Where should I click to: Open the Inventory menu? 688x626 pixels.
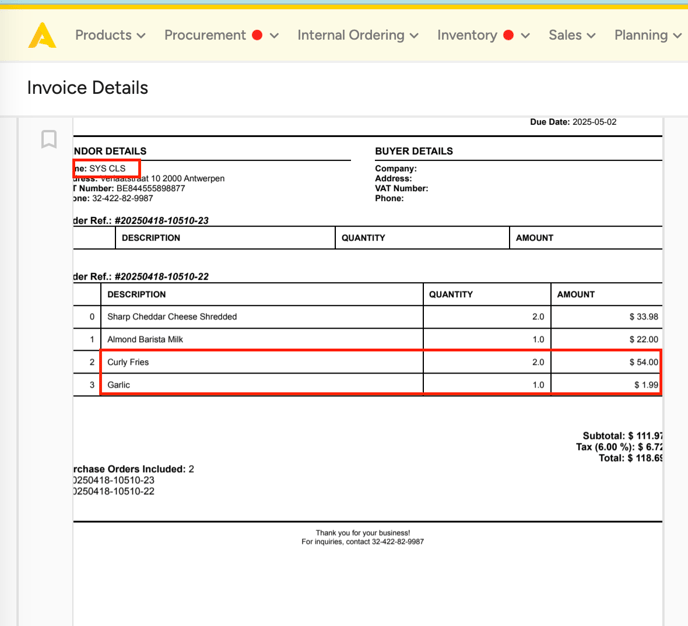(466, 35)
